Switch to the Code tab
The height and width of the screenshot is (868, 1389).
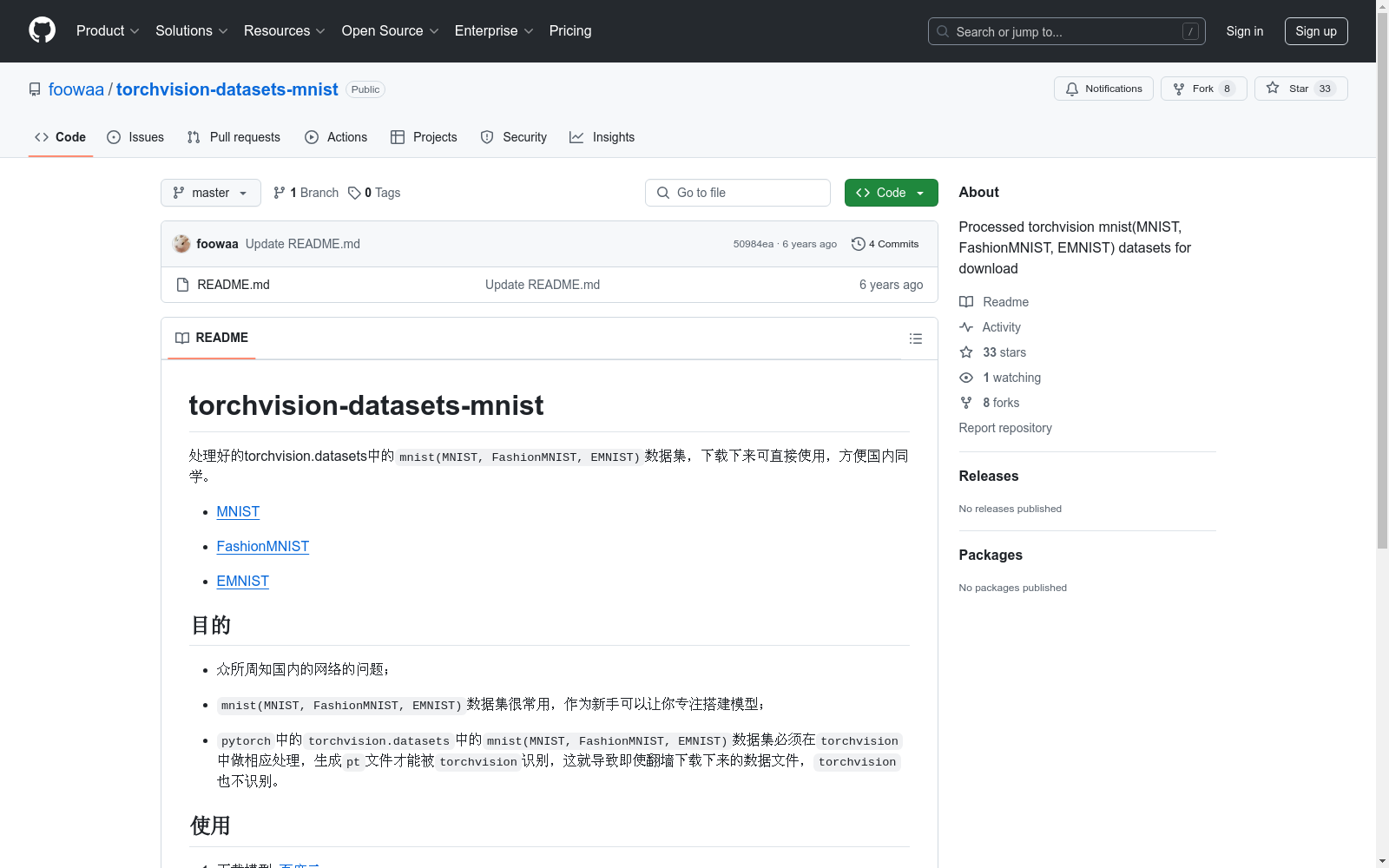point(61,137)
